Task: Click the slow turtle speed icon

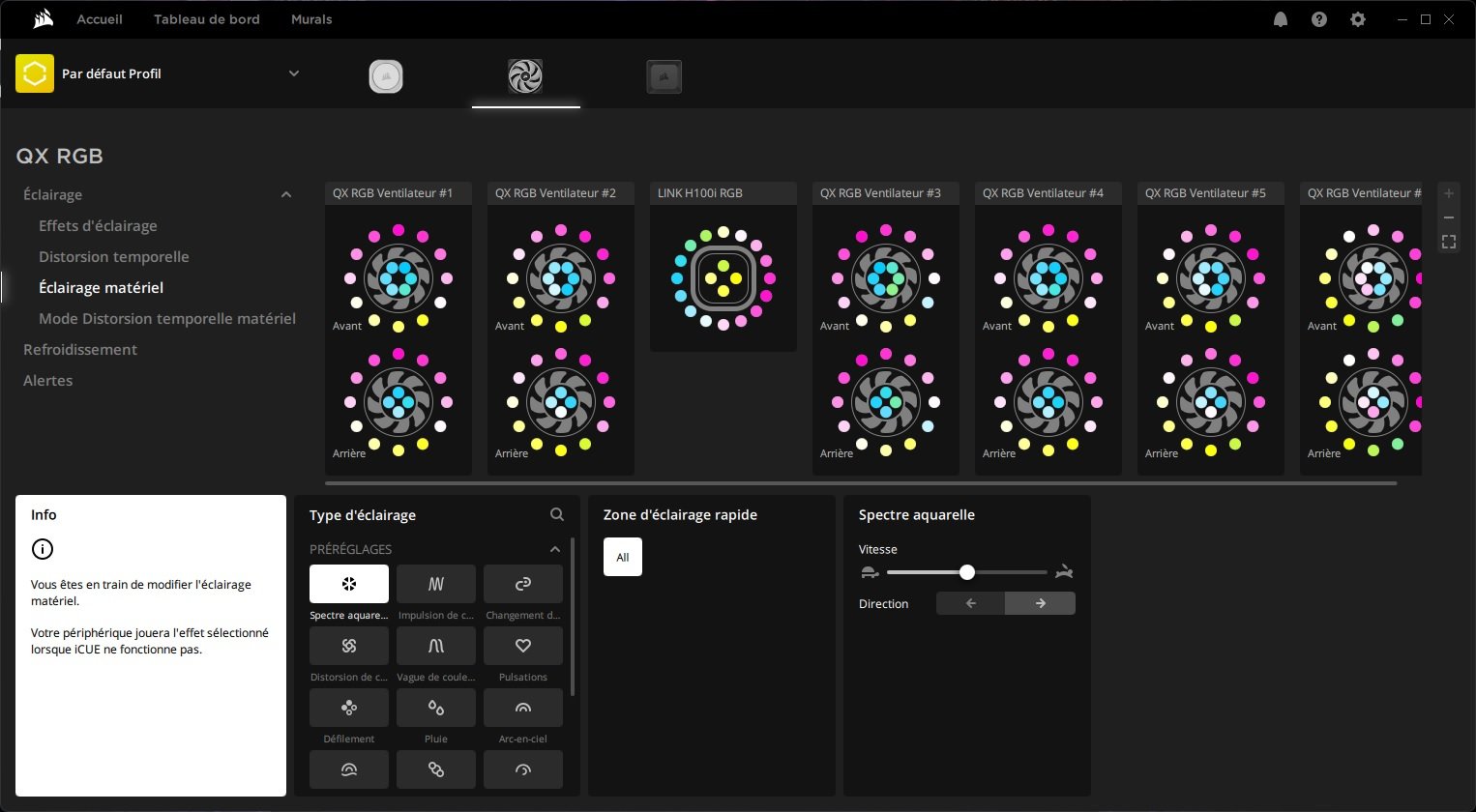Action: point(870,572)
